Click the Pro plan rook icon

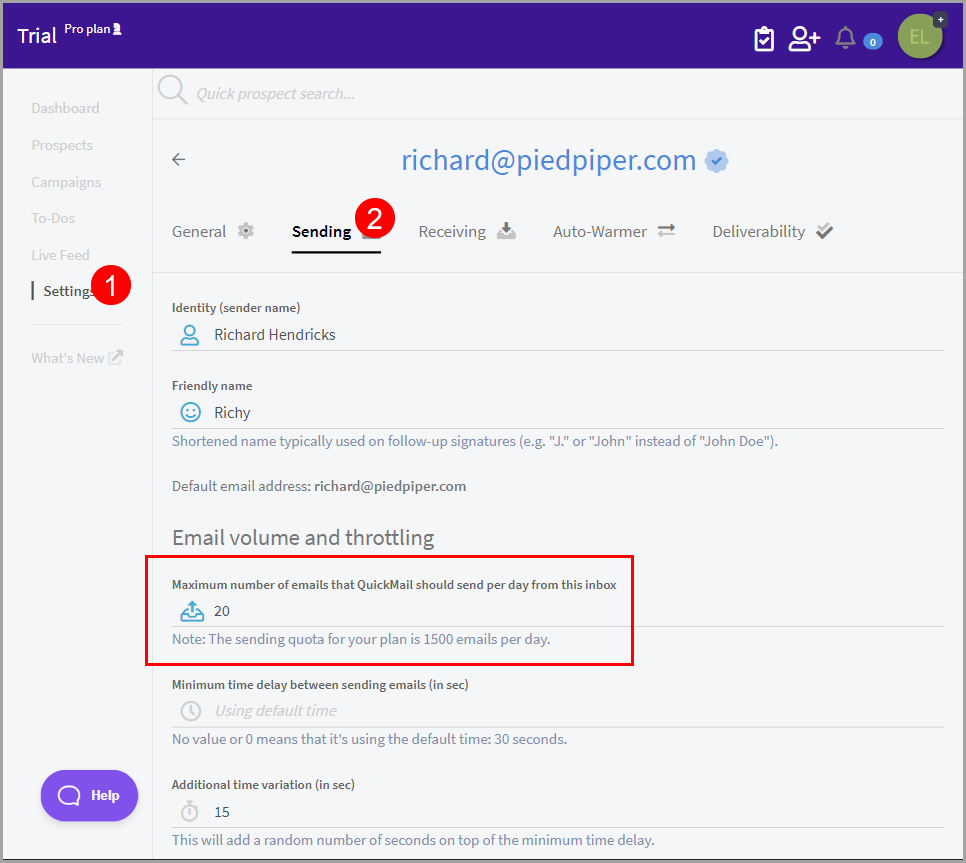(x=117, y=29)
